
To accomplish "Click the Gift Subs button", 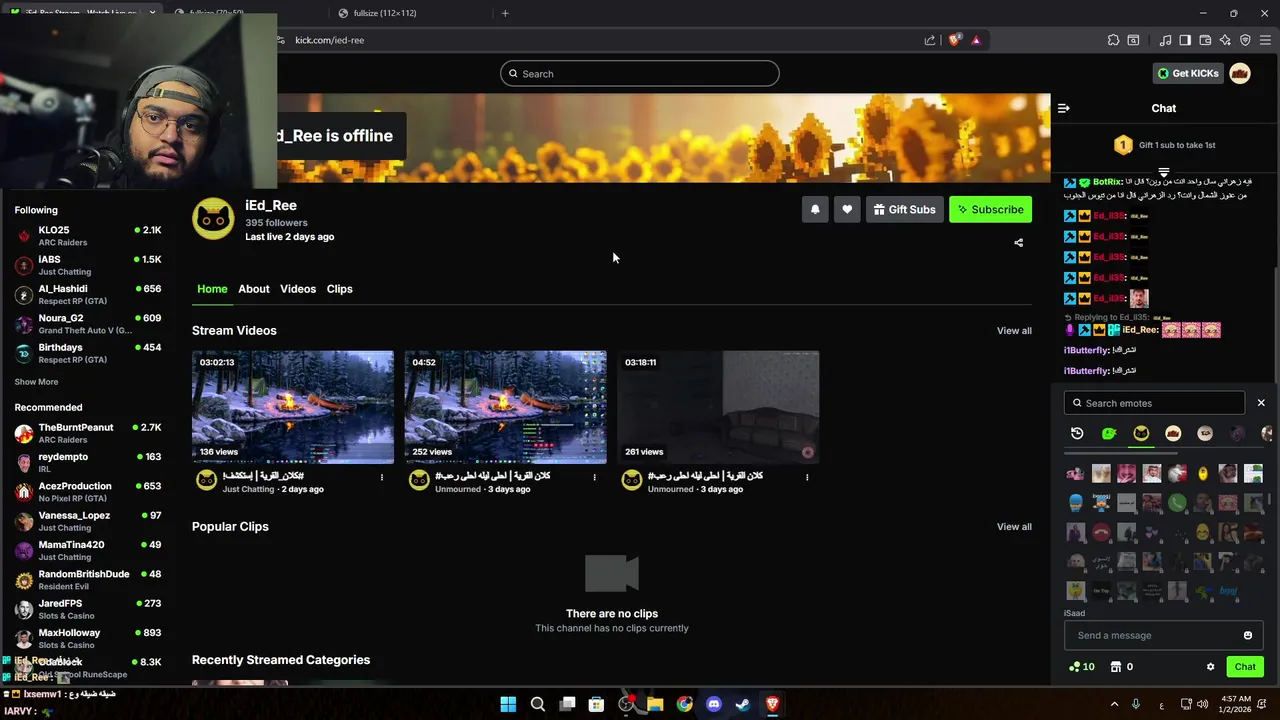I will coord(904,209).
